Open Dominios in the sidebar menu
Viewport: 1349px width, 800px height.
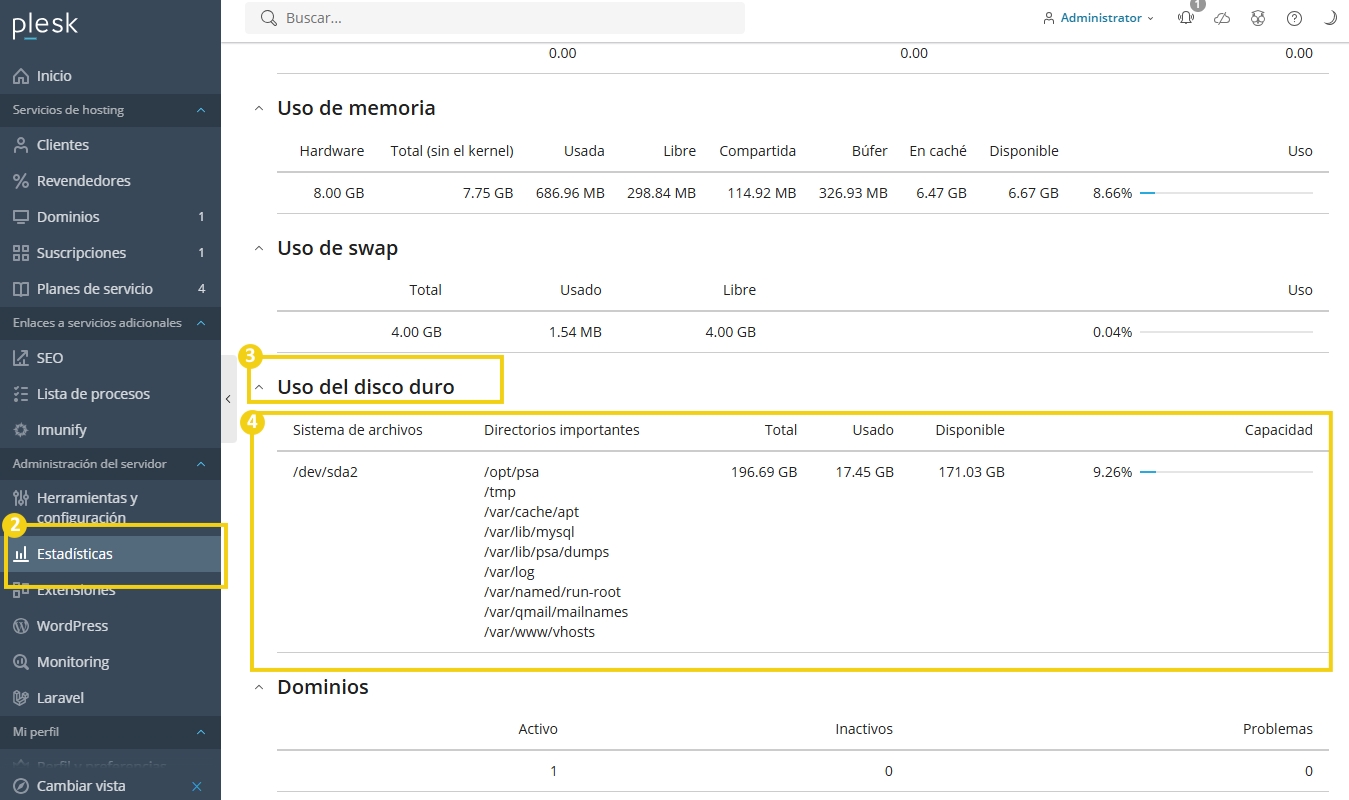pos(68,217)
